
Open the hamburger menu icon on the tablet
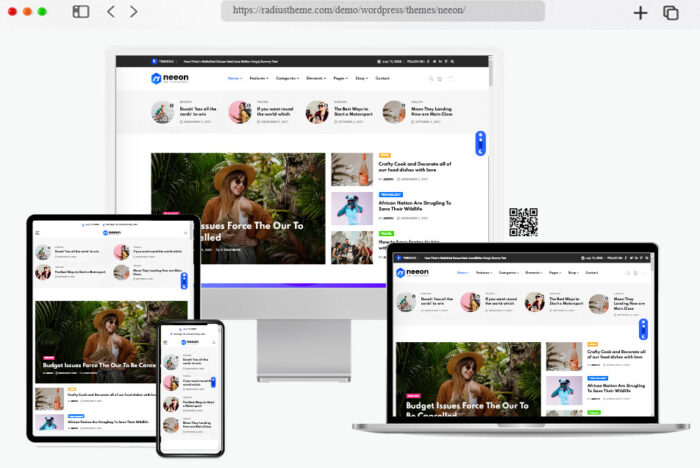(38, 233)
